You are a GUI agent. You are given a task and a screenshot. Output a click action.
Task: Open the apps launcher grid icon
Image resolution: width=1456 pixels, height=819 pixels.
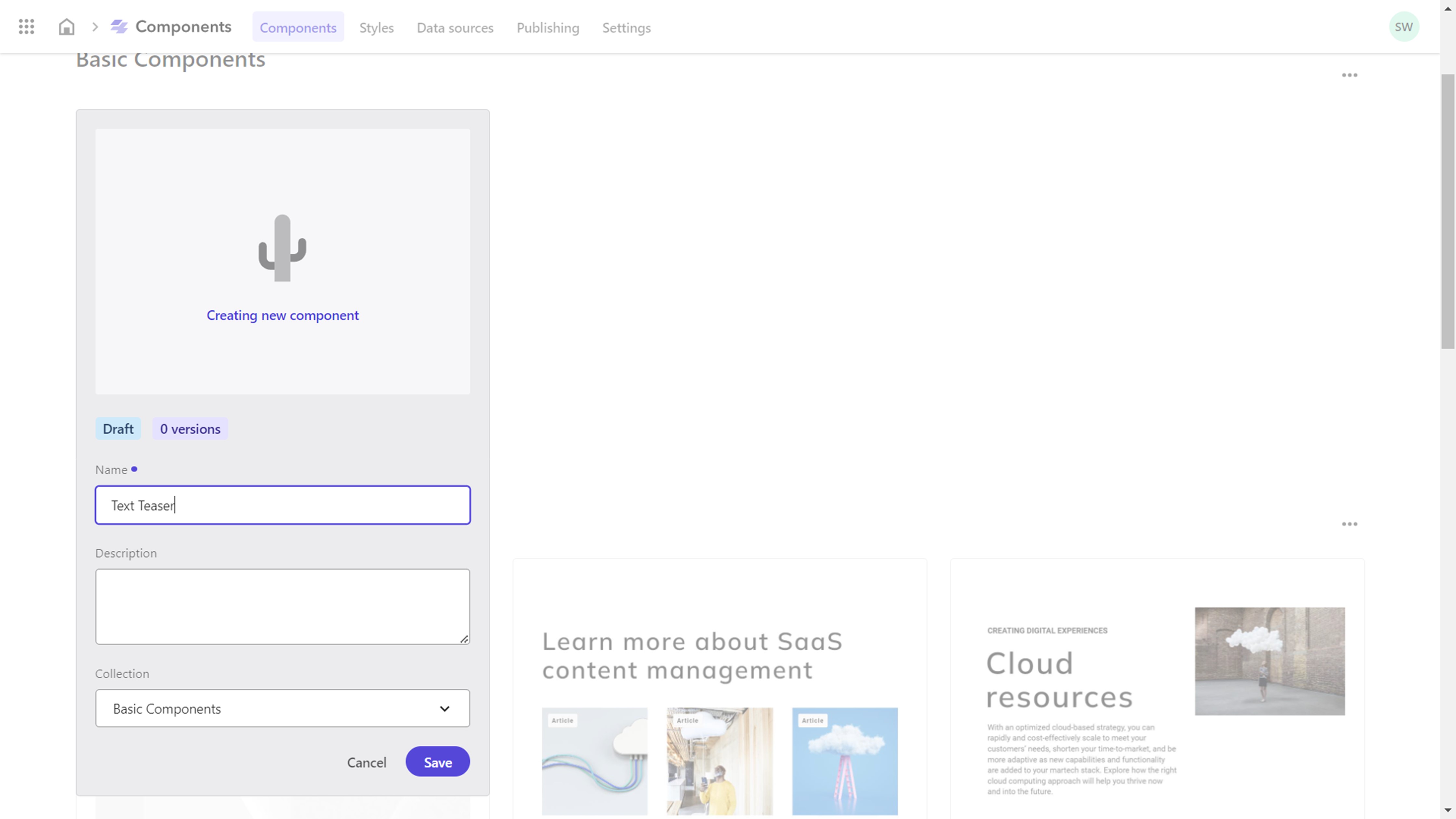[x=26, y=27]
